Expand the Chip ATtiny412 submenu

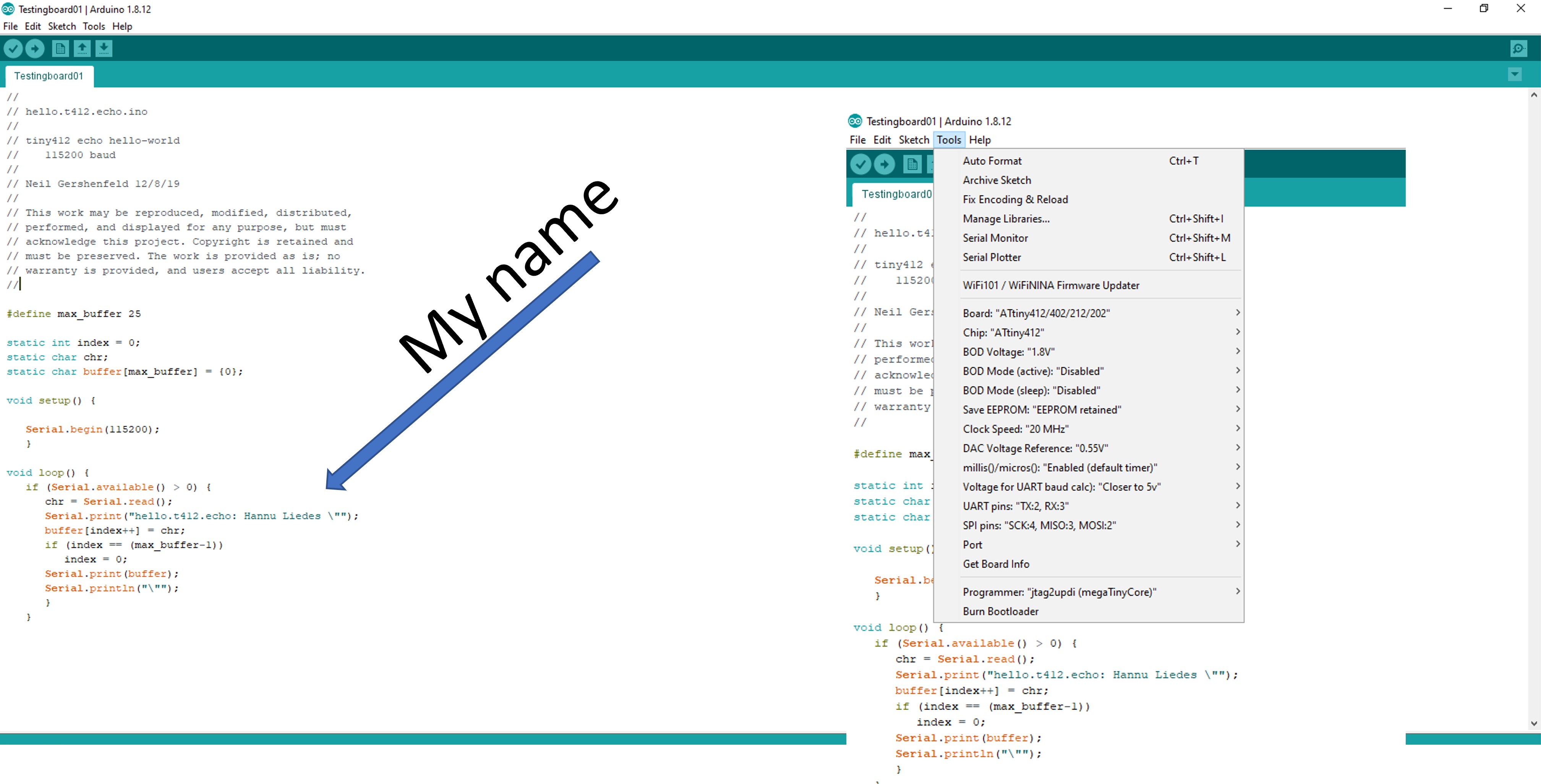pyautogui.click(x=1088, y=333)
